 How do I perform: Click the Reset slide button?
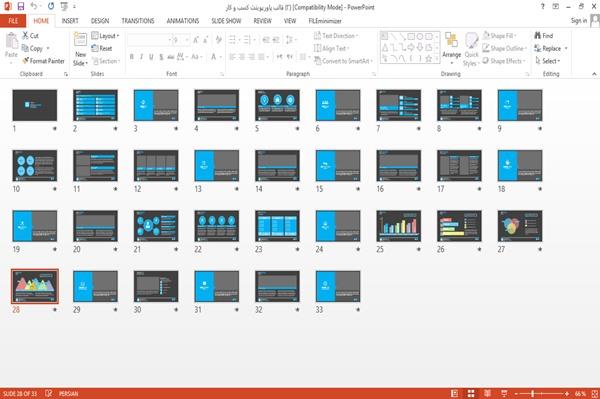pyautogui.click(x=102, y=48)
